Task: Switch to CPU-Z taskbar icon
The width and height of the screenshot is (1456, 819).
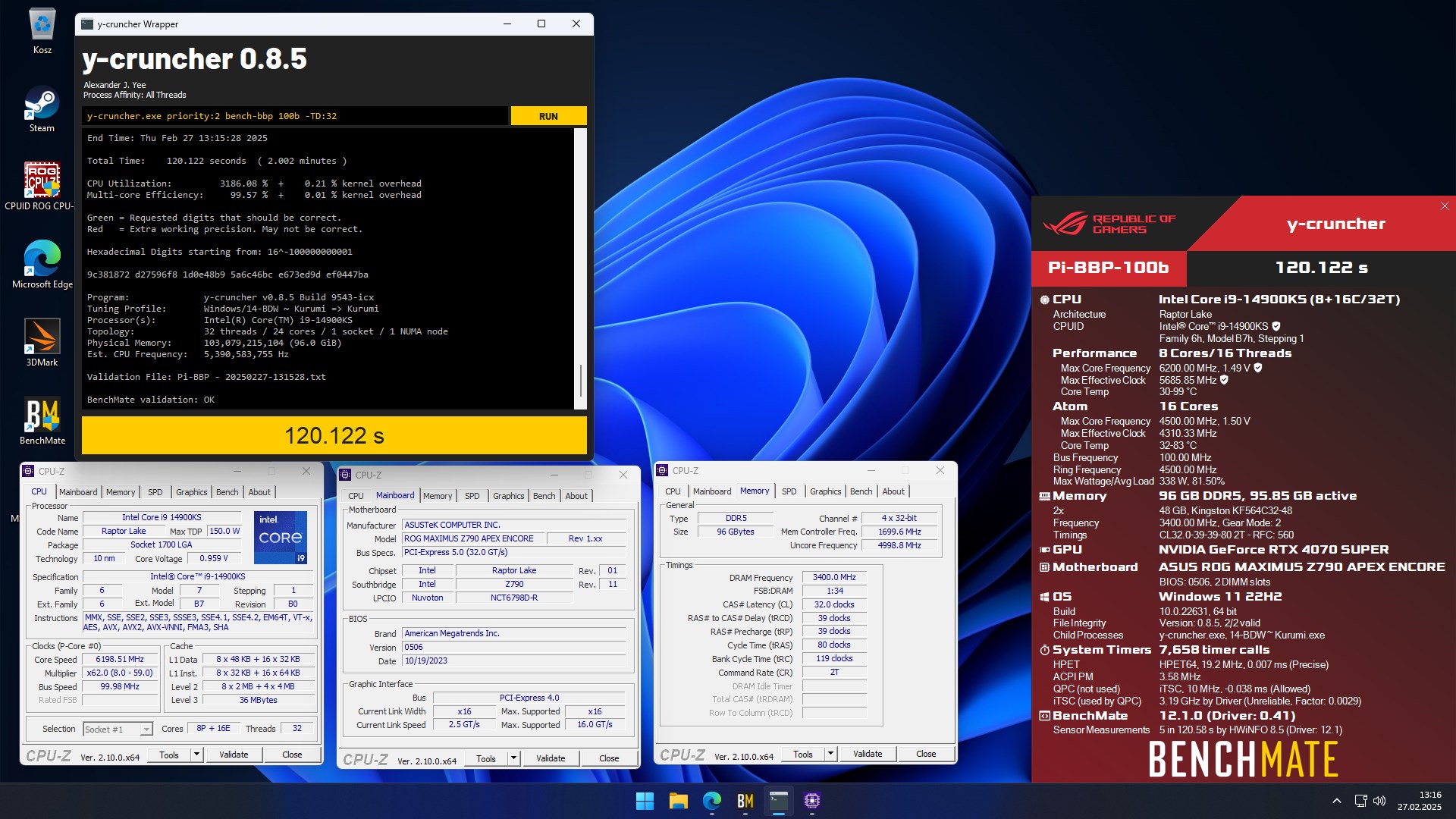Action: (x=812, y=801)
